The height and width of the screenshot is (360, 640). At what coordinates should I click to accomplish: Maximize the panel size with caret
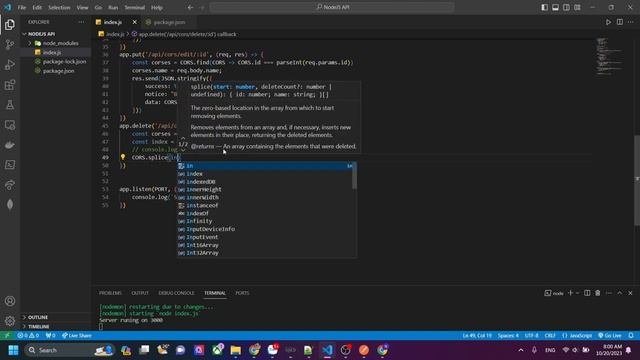pyautogui.click(x=620, y=293)
